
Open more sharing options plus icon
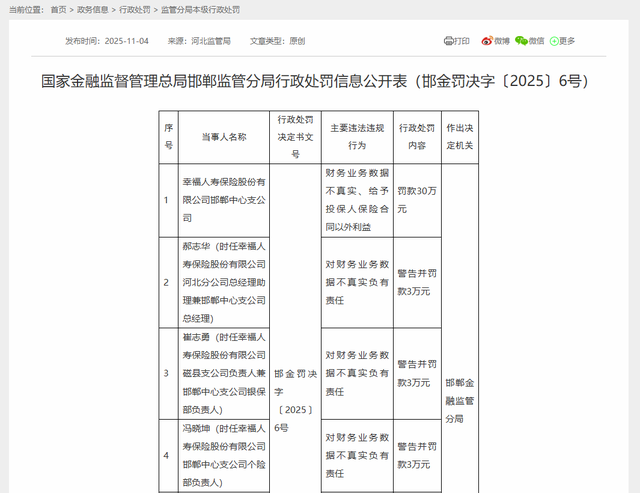[554, 41]
